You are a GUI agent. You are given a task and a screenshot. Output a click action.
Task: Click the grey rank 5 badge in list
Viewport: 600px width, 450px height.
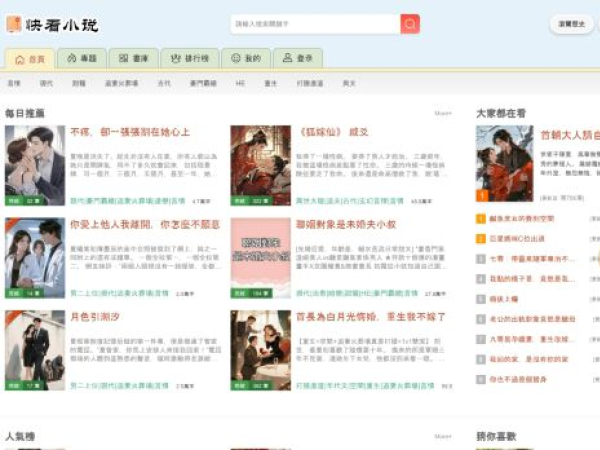point(481,299)
